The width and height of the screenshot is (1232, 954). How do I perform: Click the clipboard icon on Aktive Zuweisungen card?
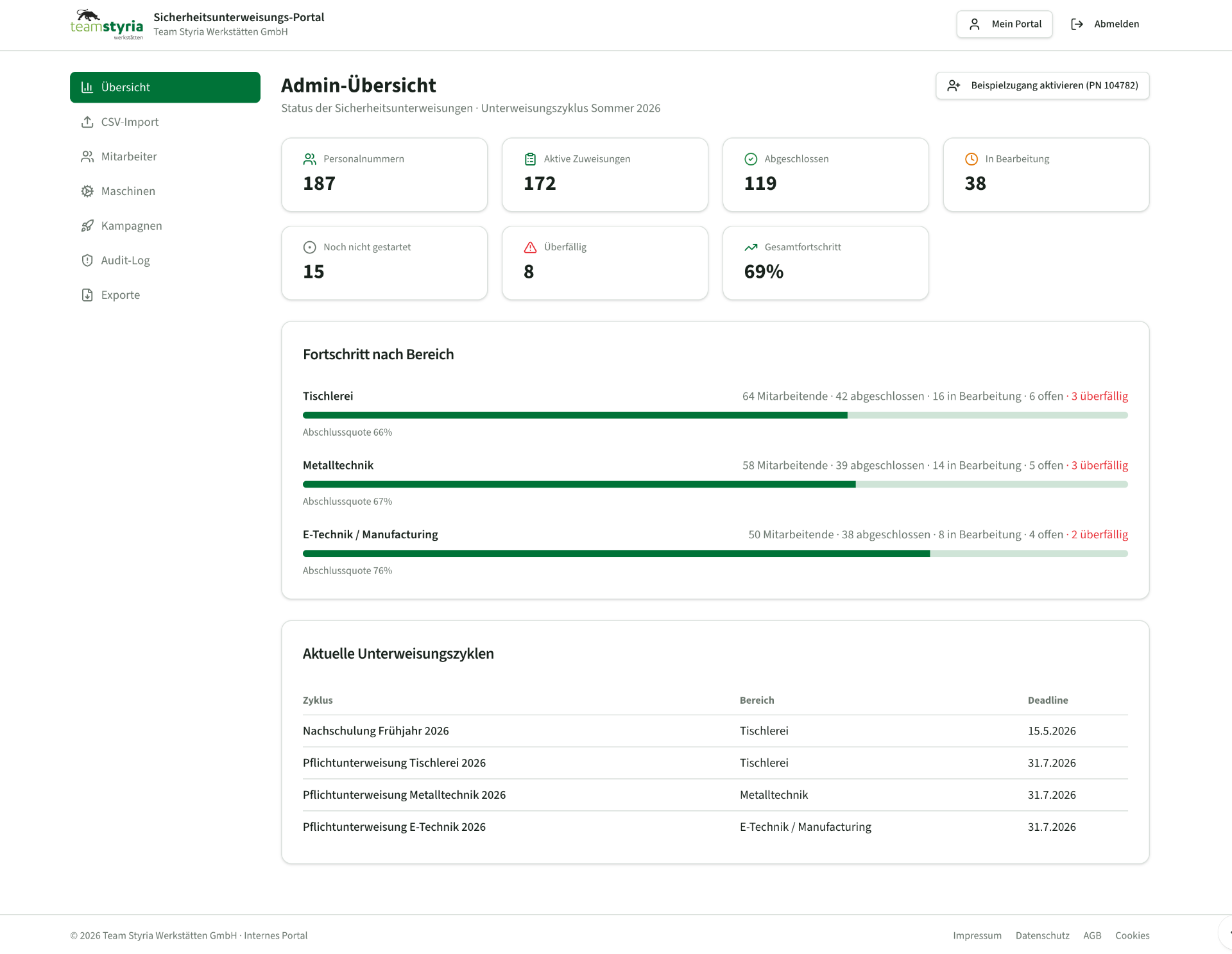tap(530, 159)
